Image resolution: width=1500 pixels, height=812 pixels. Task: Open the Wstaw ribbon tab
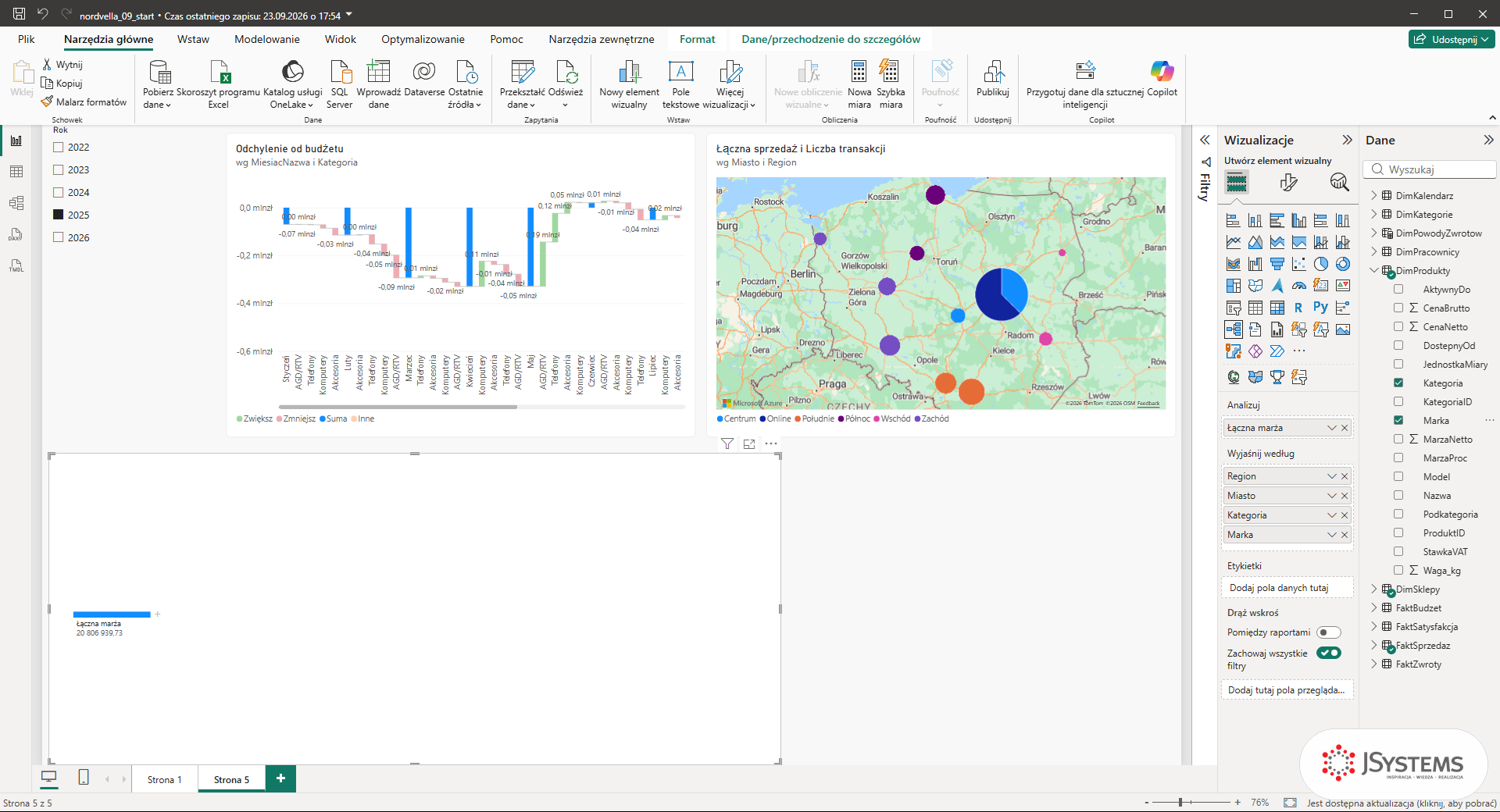193,39
